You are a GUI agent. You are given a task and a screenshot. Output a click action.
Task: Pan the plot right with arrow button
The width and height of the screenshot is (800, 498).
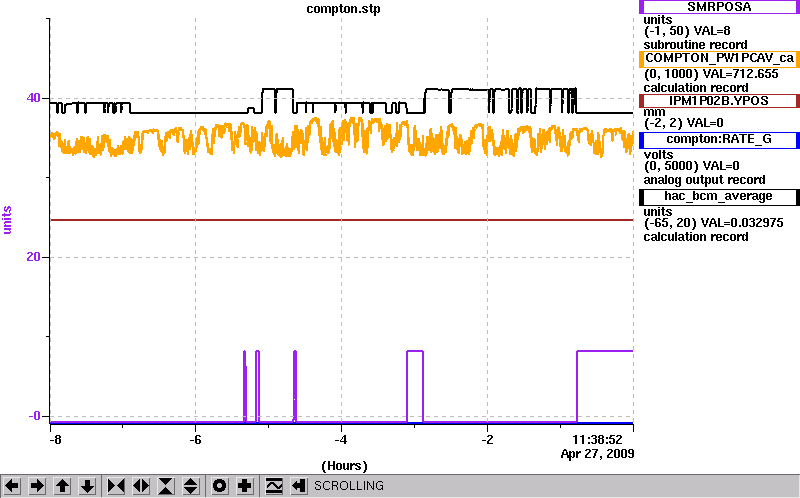point(37,486)
